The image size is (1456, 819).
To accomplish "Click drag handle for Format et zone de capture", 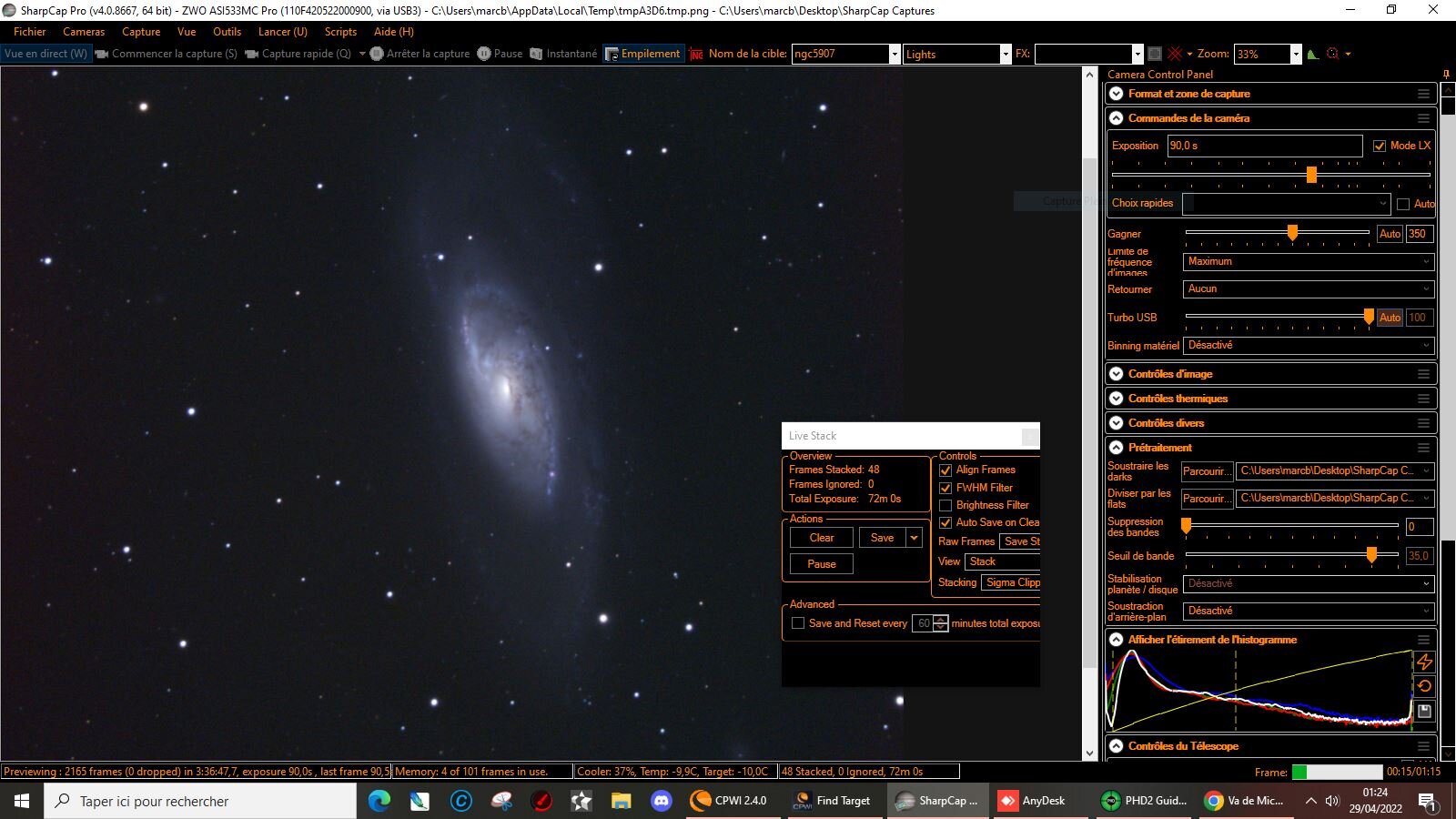I will coord(1423,94).
